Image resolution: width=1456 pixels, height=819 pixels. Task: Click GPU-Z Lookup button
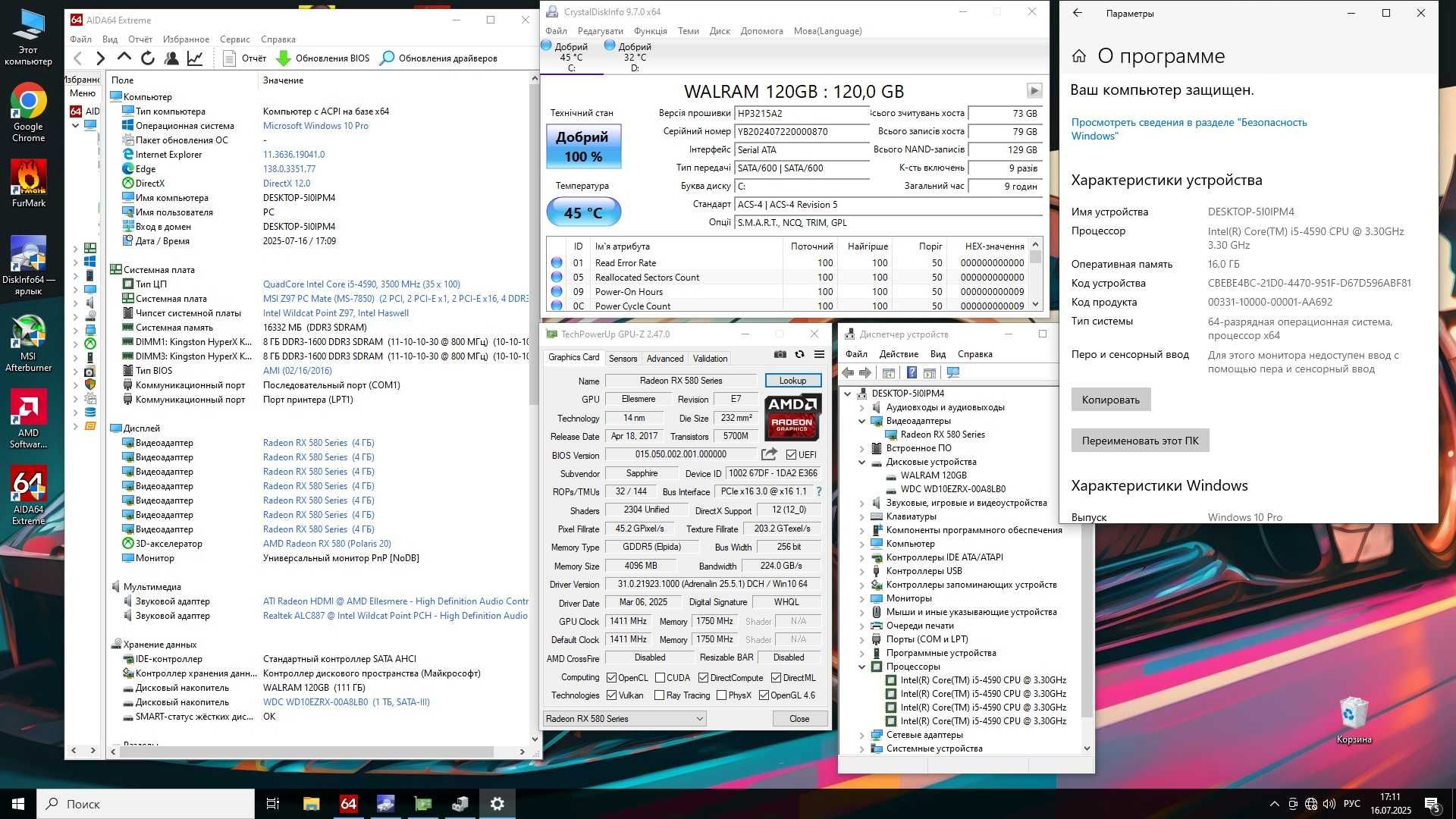[792, 381]
